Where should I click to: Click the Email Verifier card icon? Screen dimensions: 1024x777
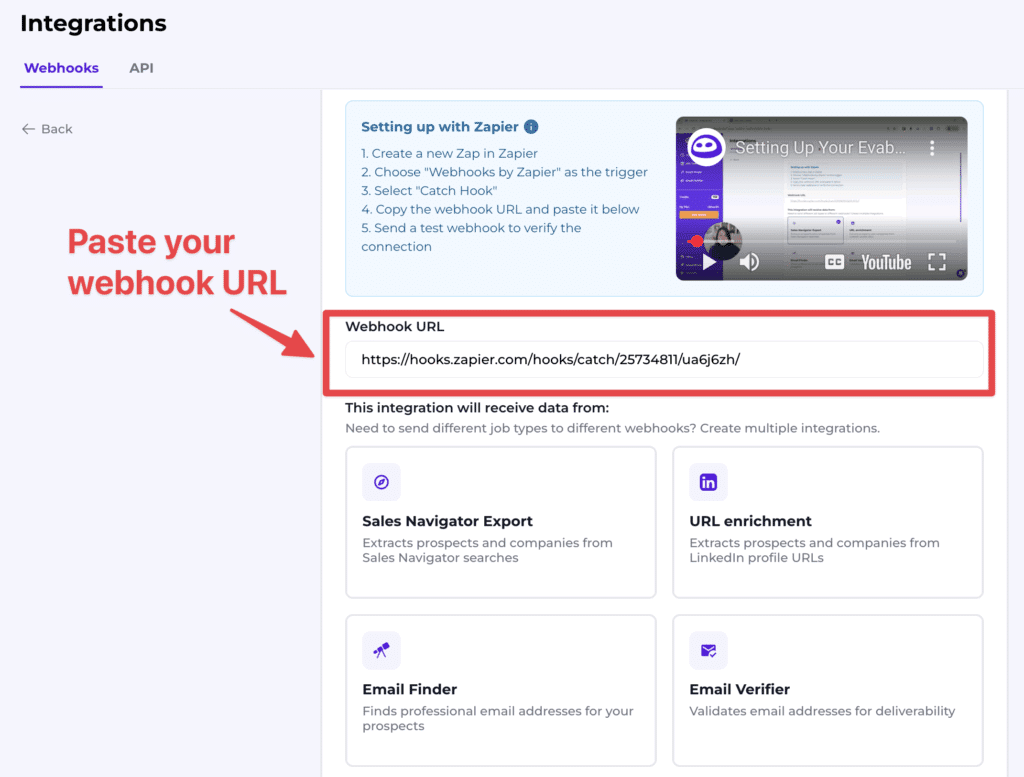[708, 650]
